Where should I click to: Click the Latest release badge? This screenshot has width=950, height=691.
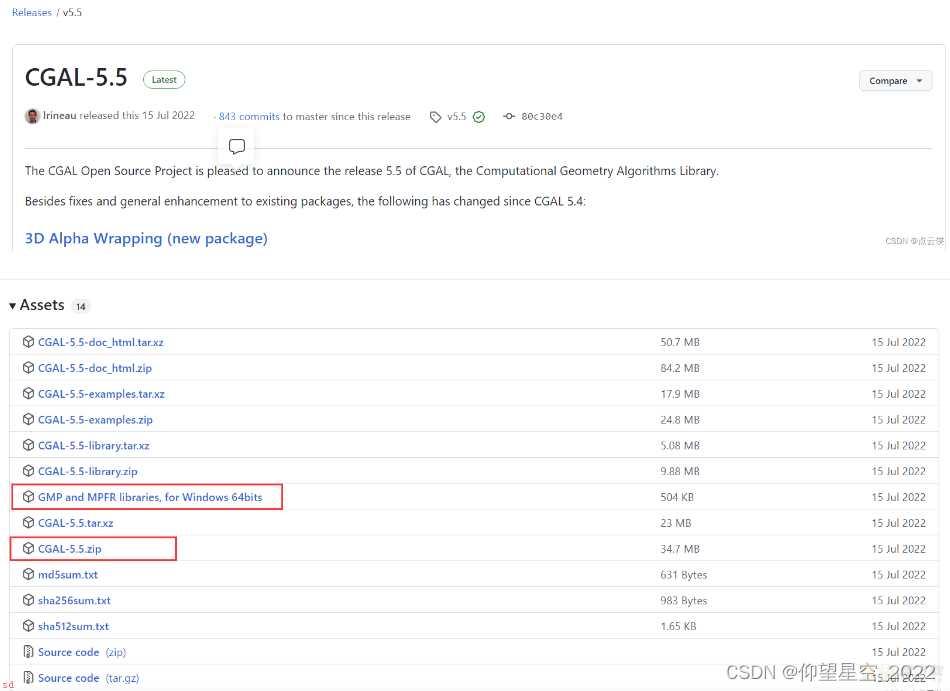[164, 80]
